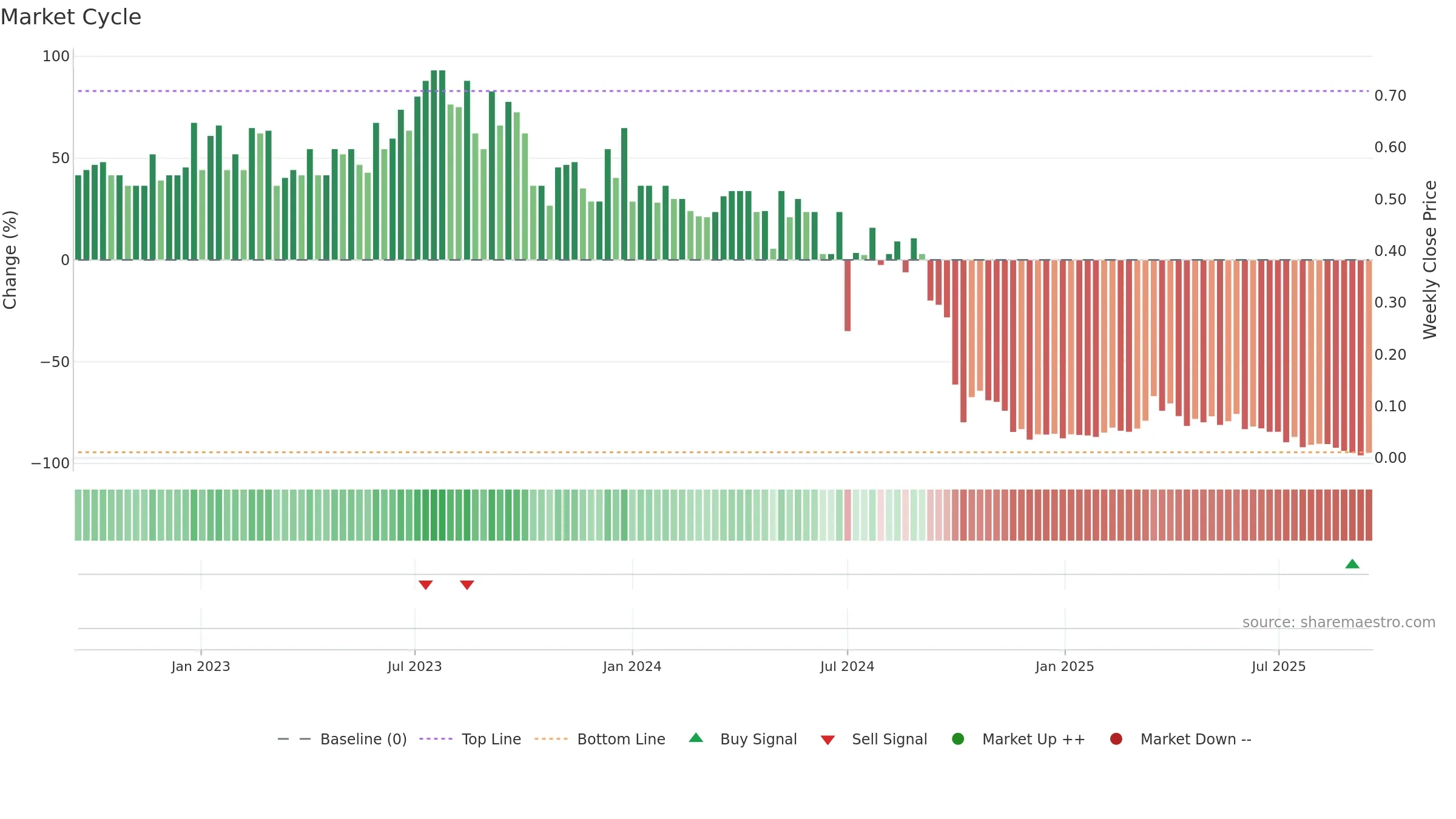Click the isolated red bar at Jul 2024
This screenshot has height=819, width=1456.
click(848, 295)
